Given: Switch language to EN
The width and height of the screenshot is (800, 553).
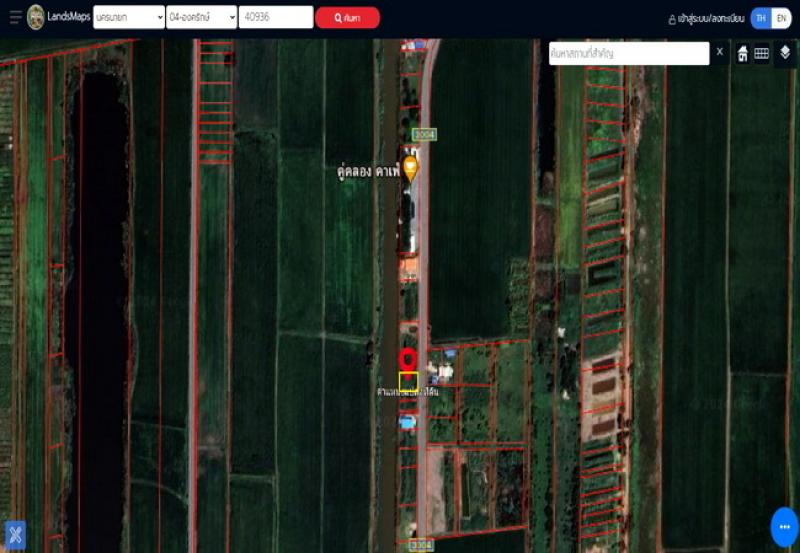Looking at the screenshot, I should pos(781,18).
